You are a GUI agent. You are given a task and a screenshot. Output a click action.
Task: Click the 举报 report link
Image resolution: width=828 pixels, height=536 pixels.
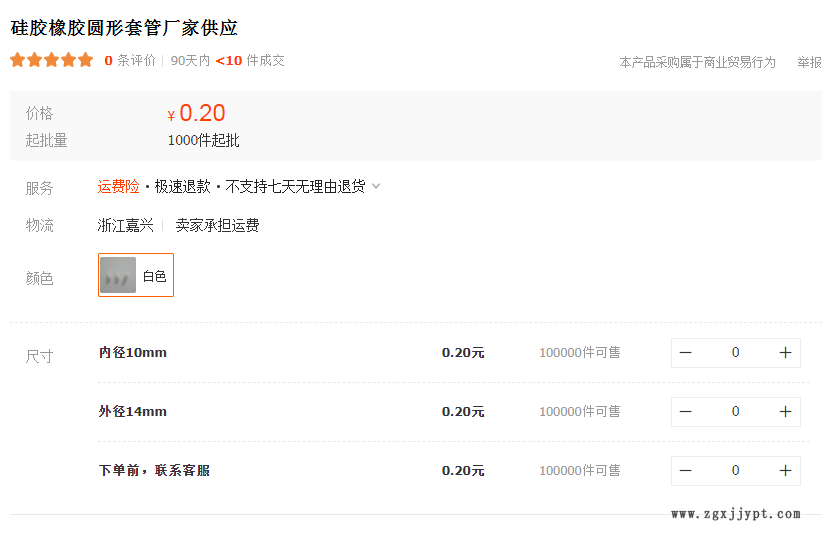click(x=809, y=62)
